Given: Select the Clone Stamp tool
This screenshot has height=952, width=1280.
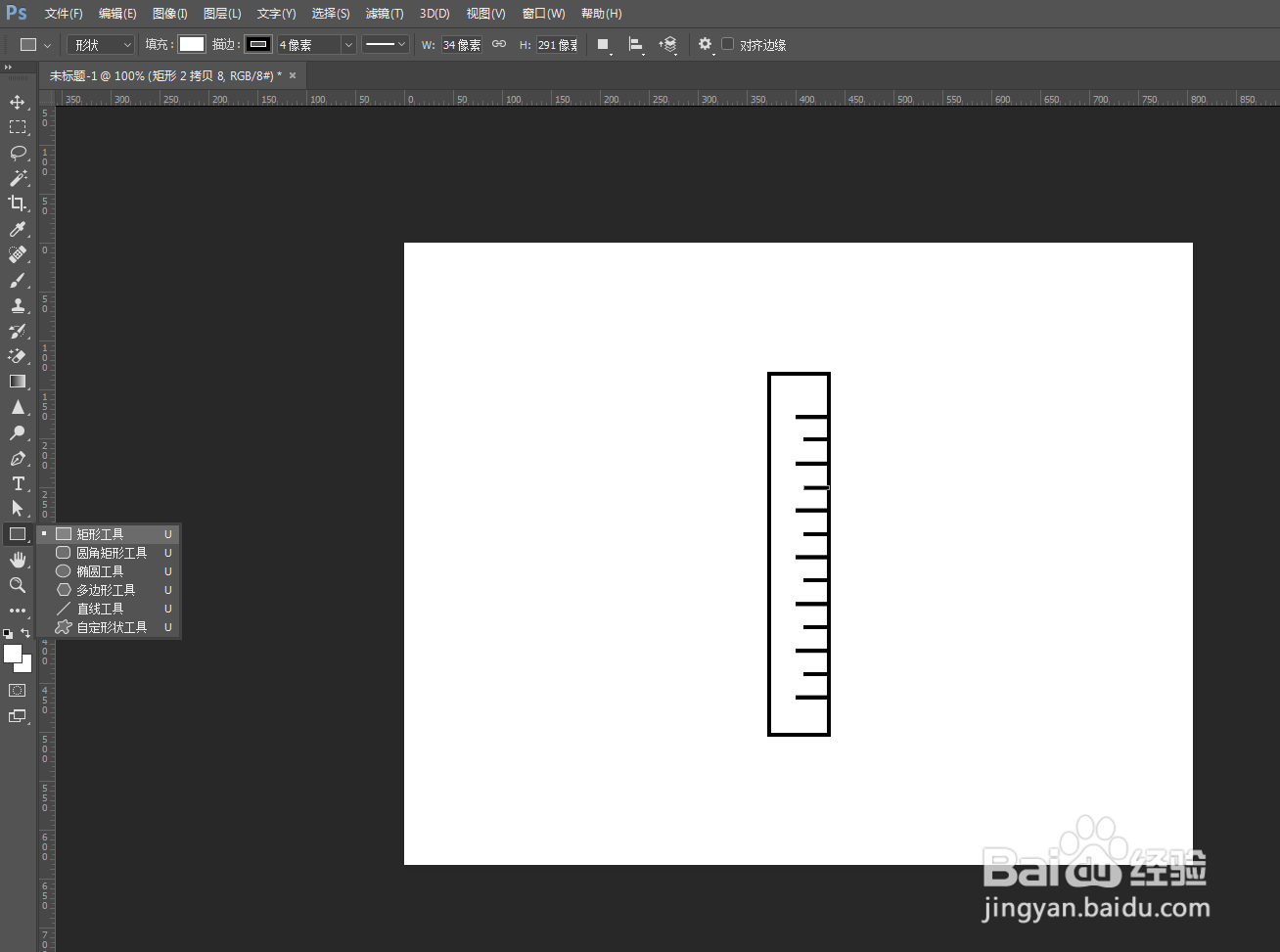Looking at the screenshot, I should (x=18, y=305).
